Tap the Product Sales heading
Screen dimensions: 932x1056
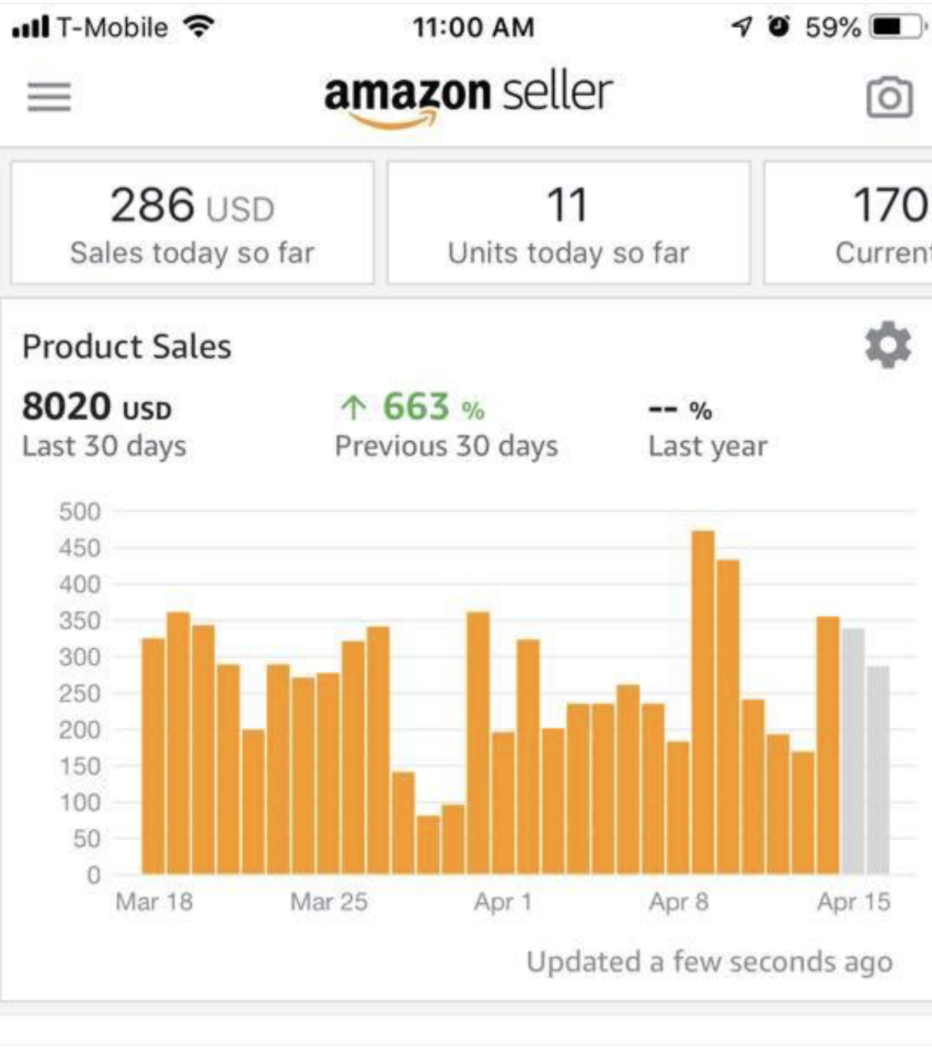pos(127,347)
